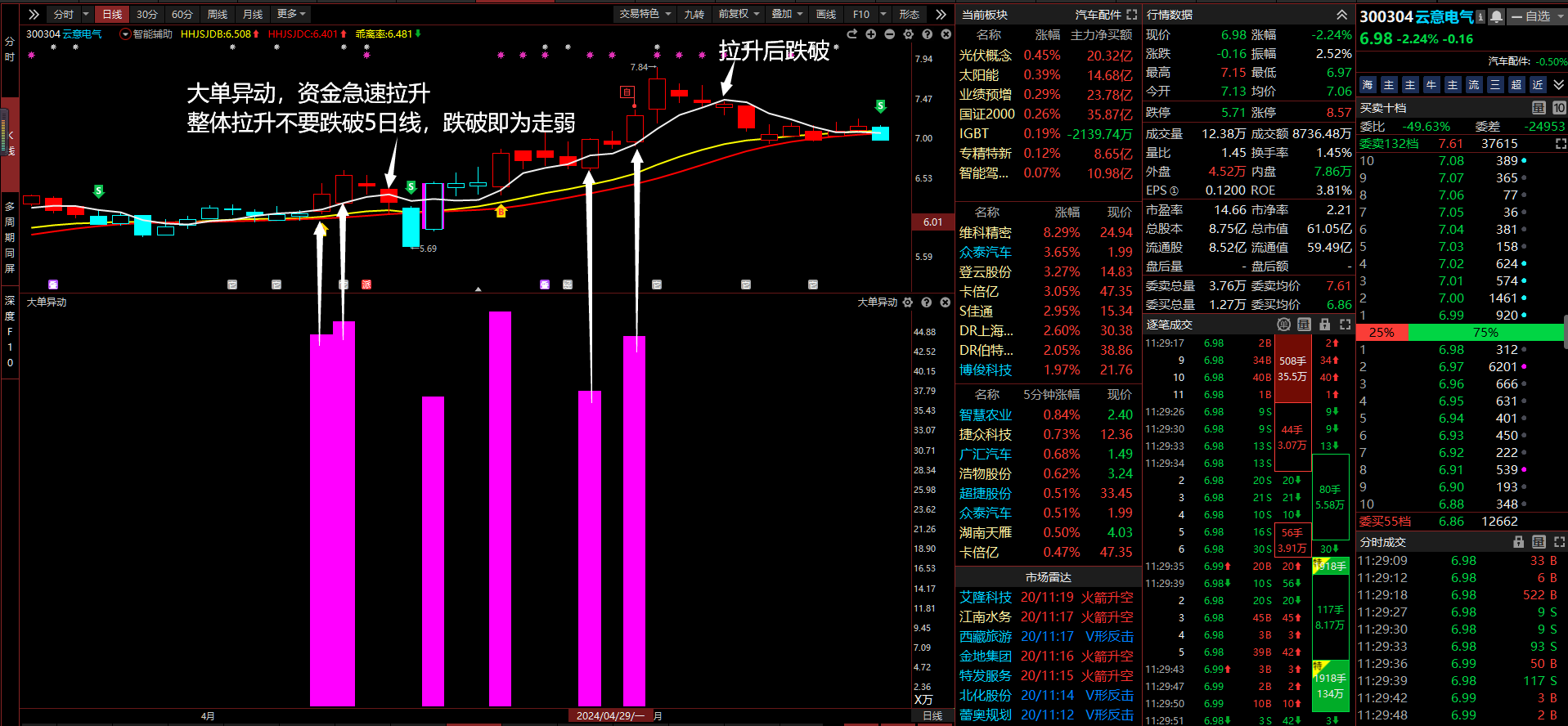Expand the left chart panel chevron
The height and width of the screenshot is (726, 1568).
pos(34,14)
